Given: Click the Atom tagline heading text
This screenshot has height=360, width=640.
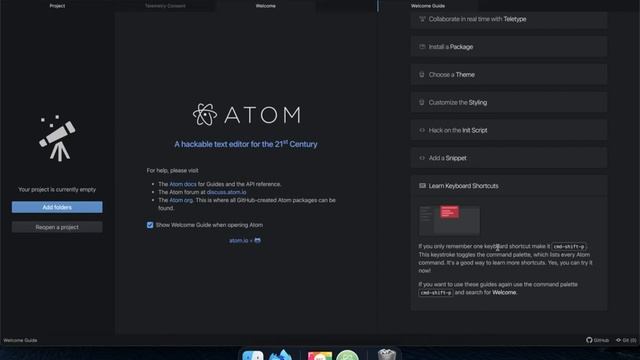Looking at the screenshot, I should point(246,144).
